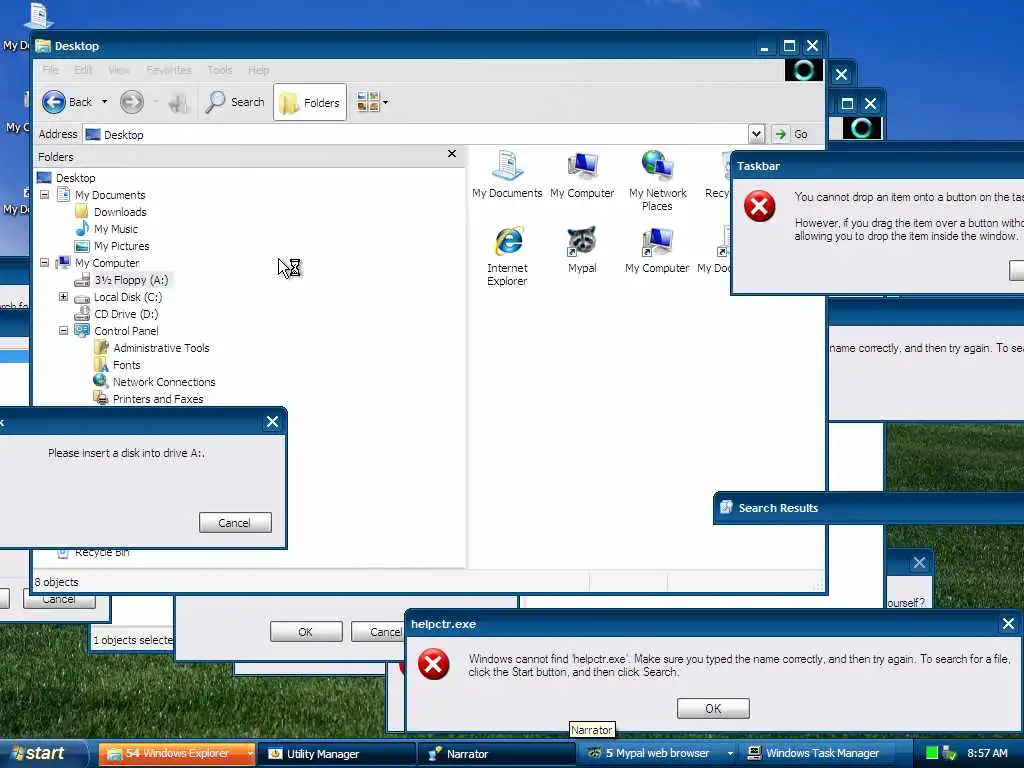Collapse the Control Panel tree node
This screenshot has height=768, width=1024.
tap(63, 330)
